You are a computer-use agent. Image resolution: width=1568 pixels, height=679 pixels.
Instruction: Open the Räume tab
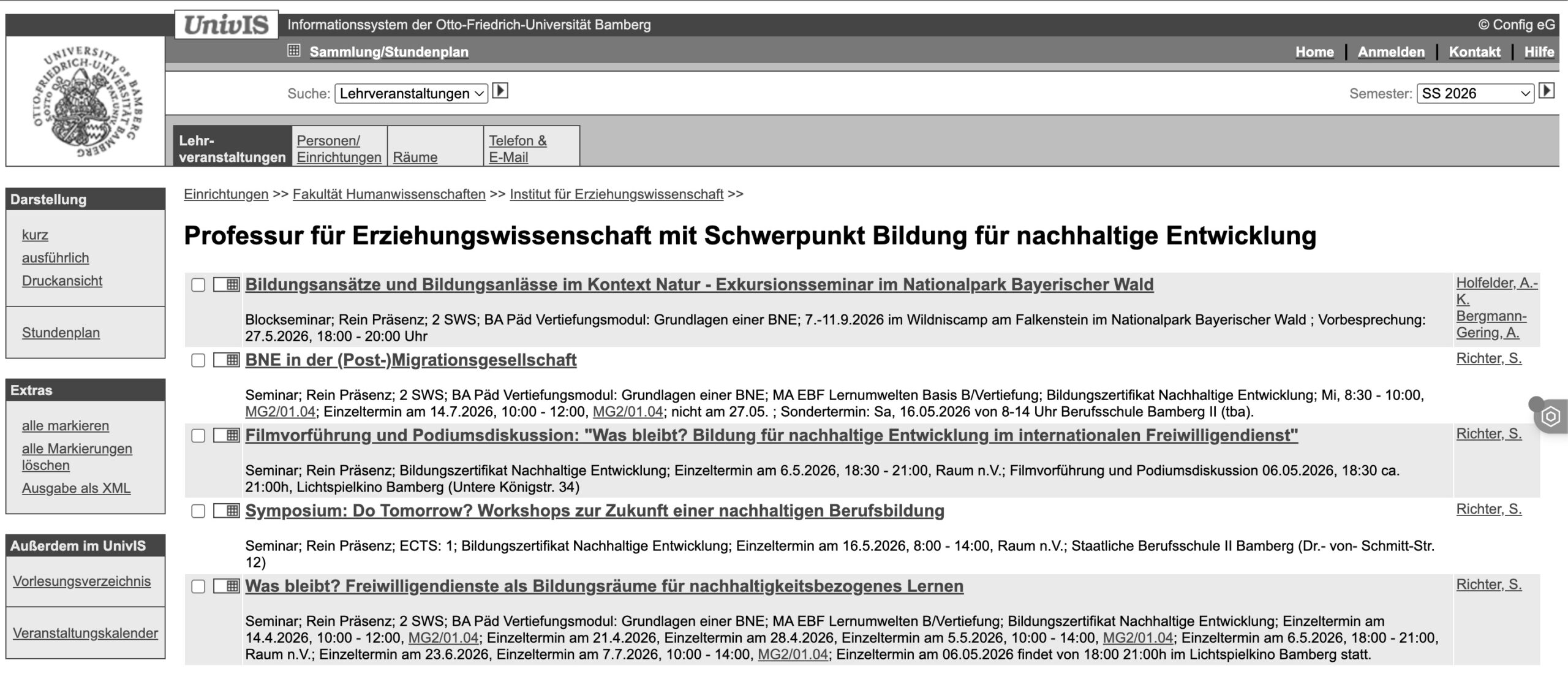pyautogui.click(x=415, y=157)
